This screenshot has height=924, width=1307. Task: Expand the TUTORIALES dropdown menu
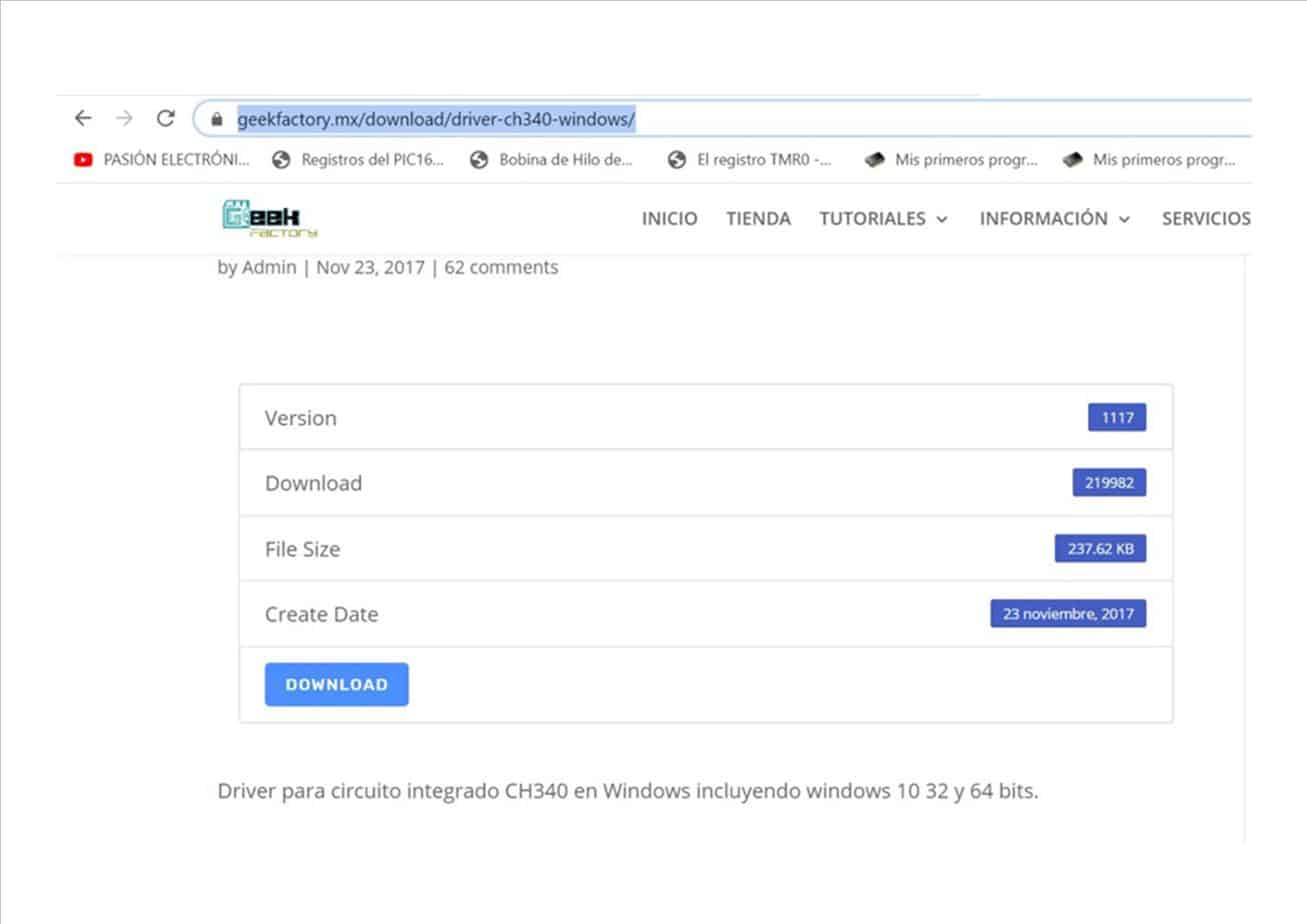[883, 219]
